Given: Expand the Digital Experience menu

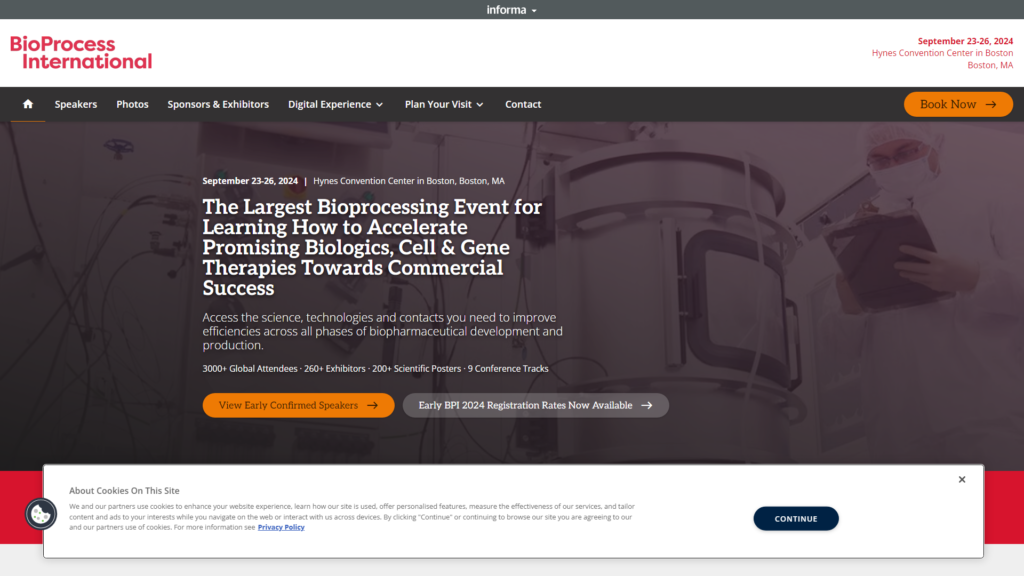Looking at the screenshot, I should click(336, 104).
